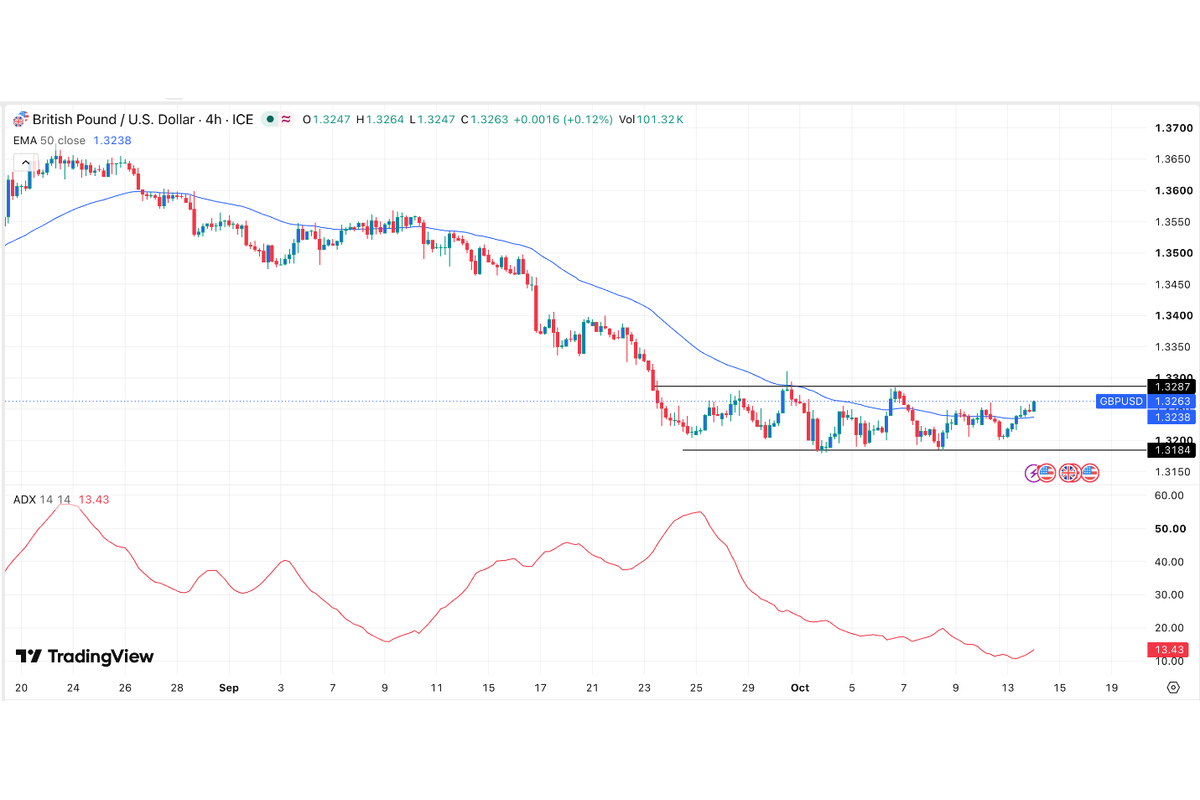Click the blue 1.3238 EMA price label
This screenshot has height=800, width=1200.
point(1171,416)
